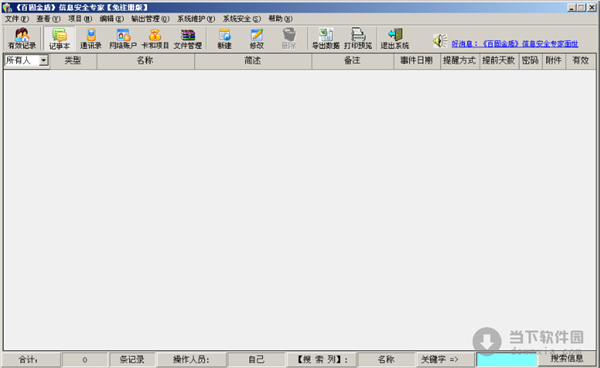Open the 文件管理 file management module

click(x=188, y=39)
